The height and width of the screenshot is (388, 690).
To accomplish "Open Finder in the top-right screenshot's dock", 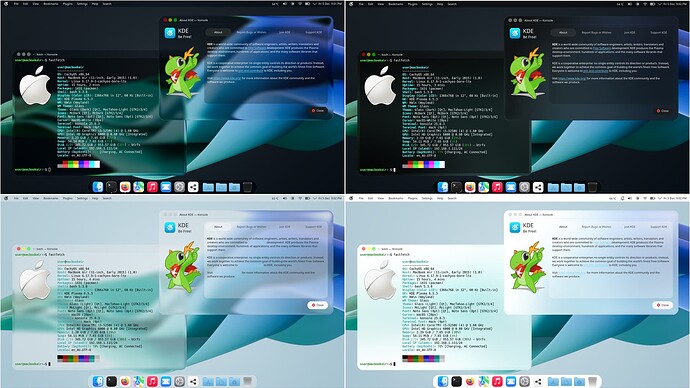I will [x=443, y=187].
